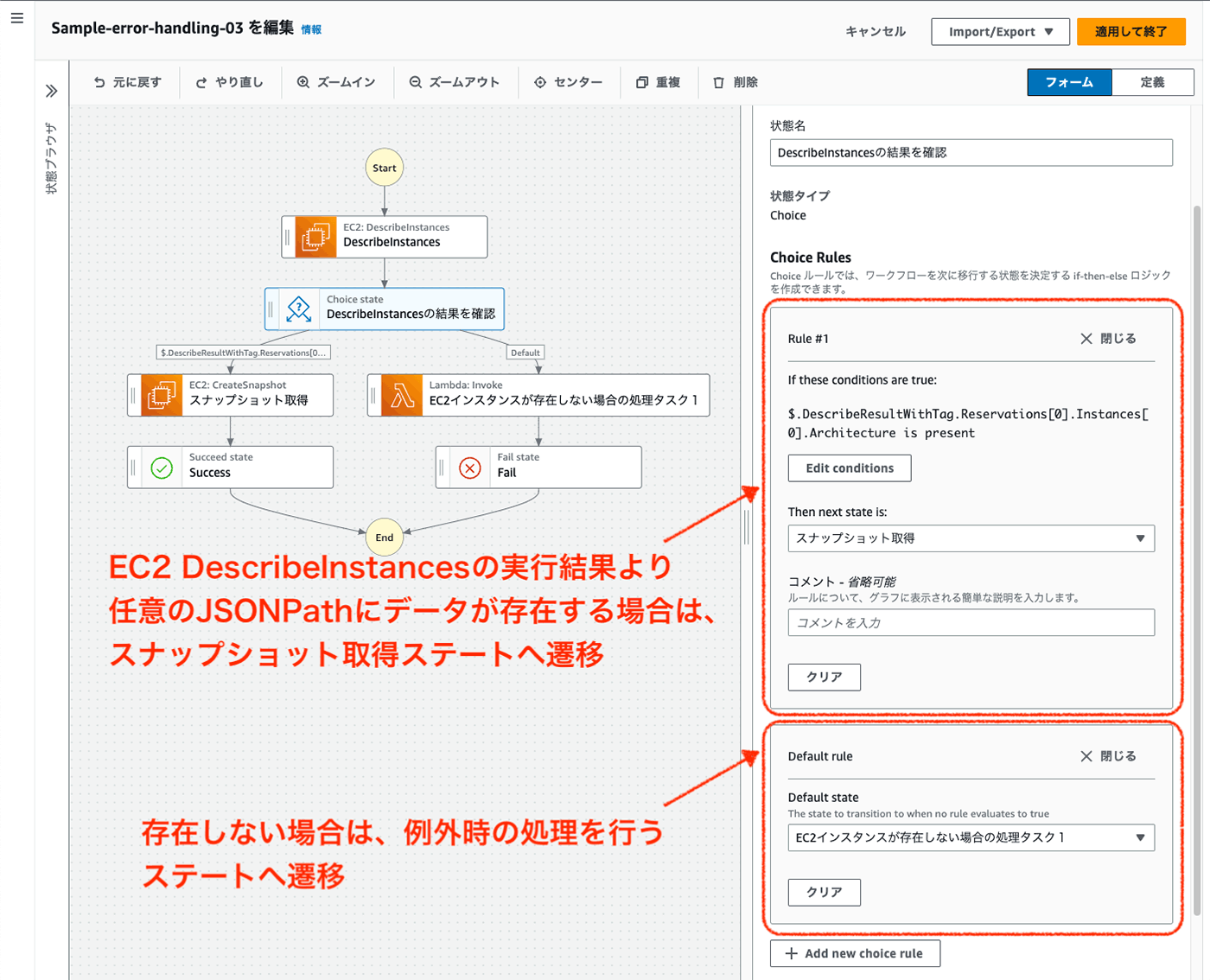
Task: Click the Rule #1 heading text
Action: coord(808,339)
